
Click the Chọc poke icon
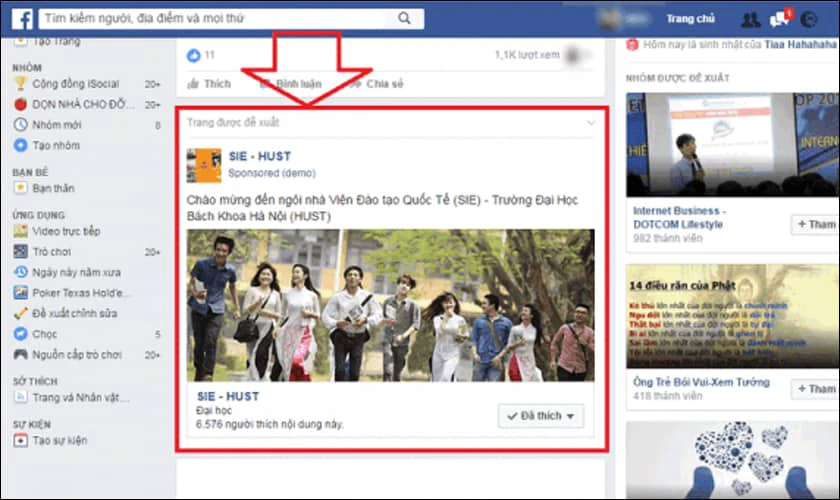click(x=20, y=334)
